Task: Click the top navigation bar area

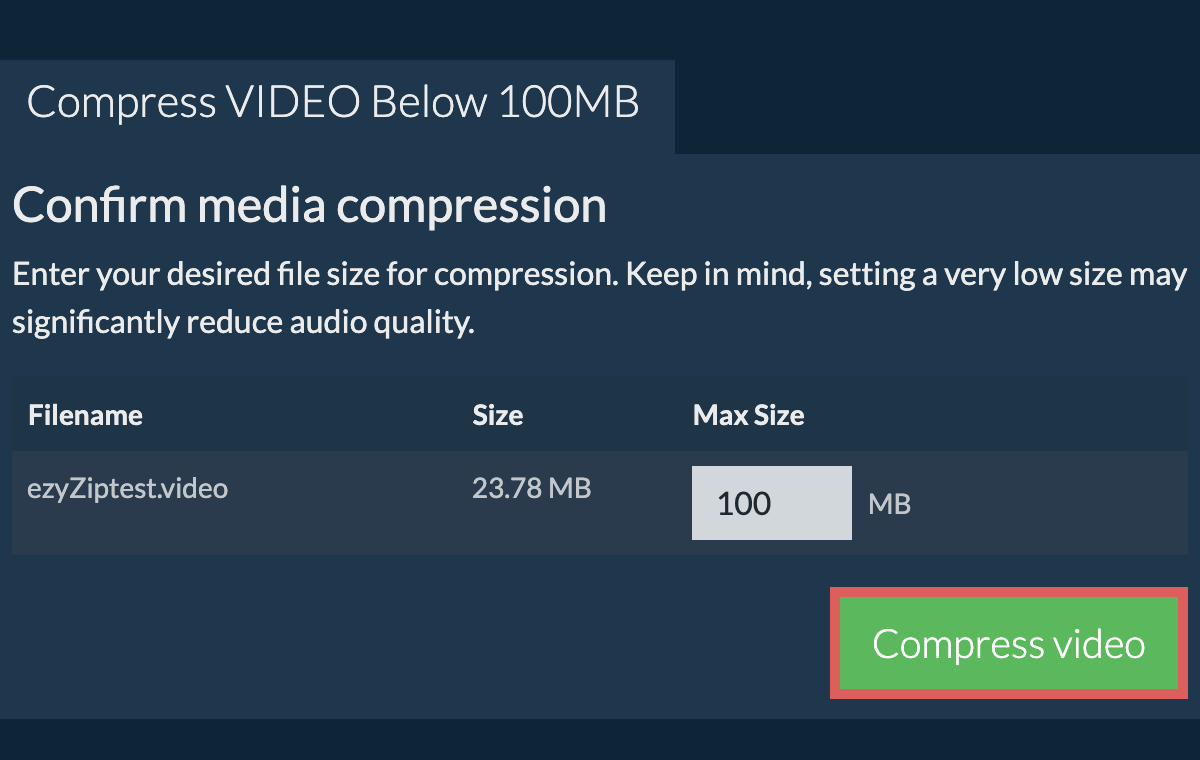Action: pyautogui.click(x=600, y=28)
